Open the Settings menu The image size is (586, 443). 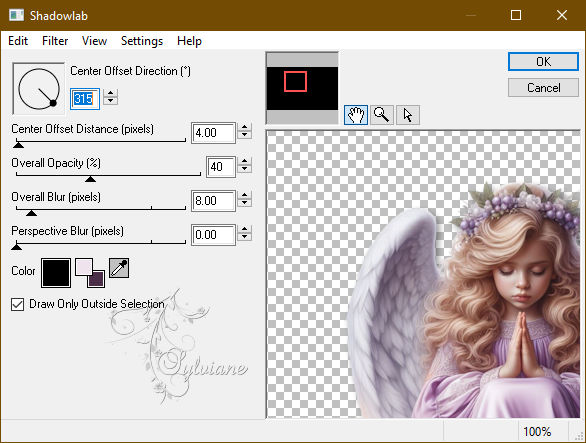(x=142, y=41)
